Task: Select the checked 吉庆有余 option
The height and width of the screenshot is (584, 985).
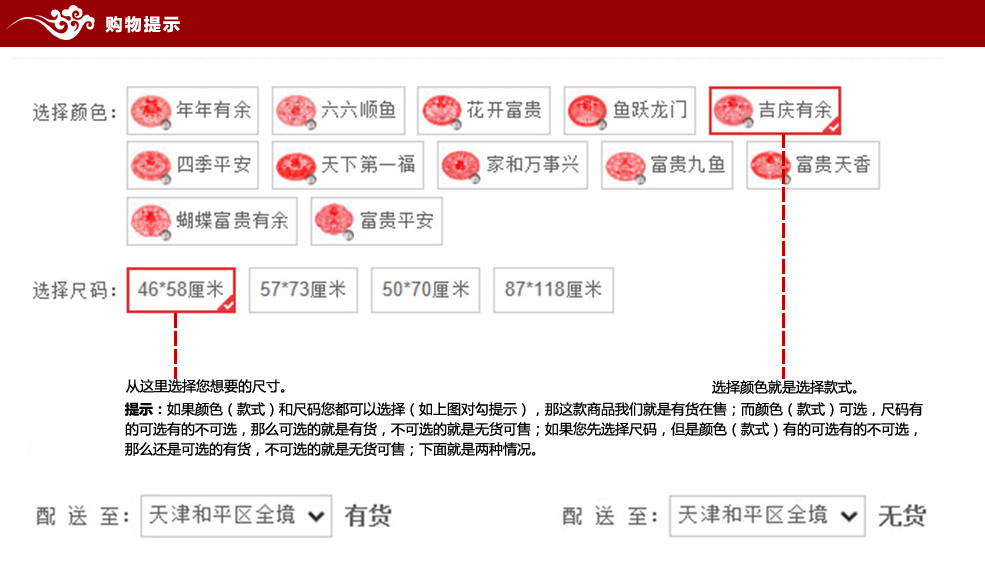Action: click(775, 111)
